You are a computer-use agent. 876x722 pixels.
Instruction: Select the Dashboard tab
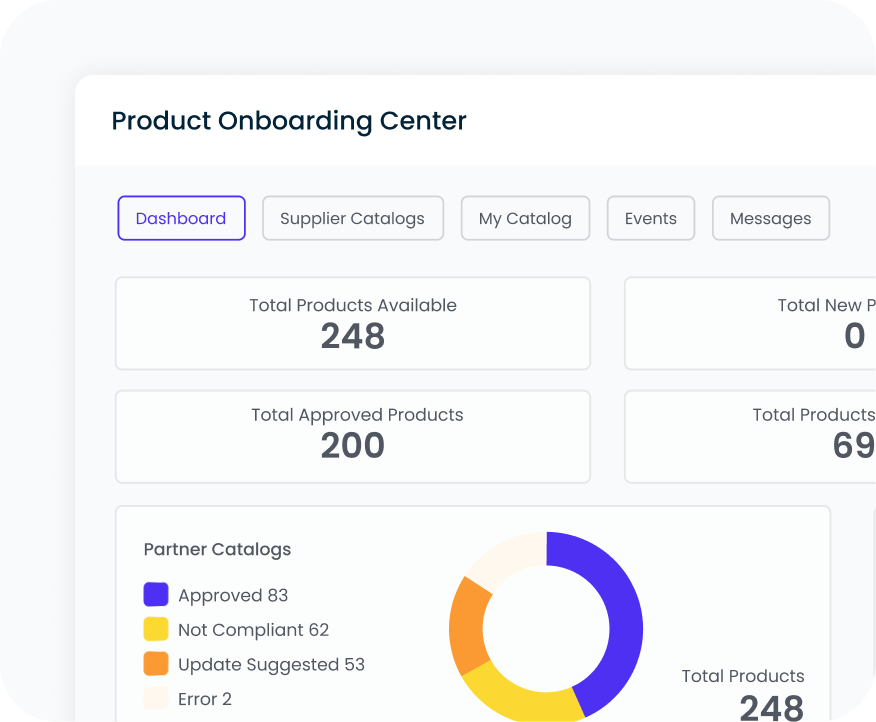tap(181, 218)
